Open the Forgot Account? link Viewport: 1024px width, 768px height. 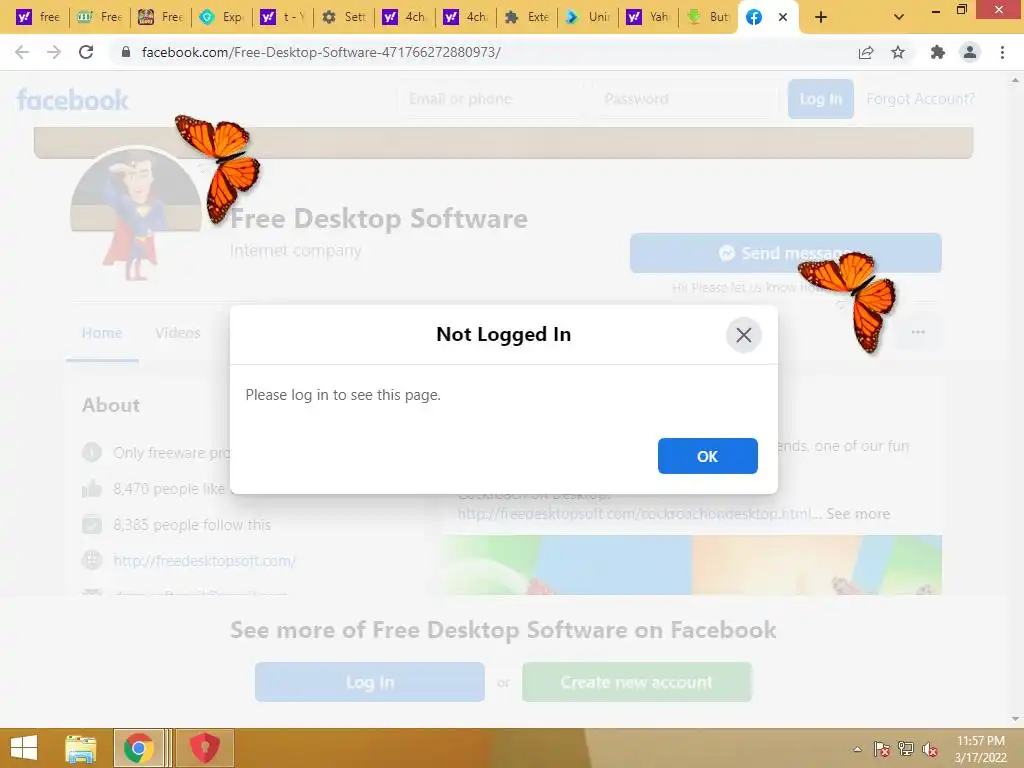click(920, 99)
